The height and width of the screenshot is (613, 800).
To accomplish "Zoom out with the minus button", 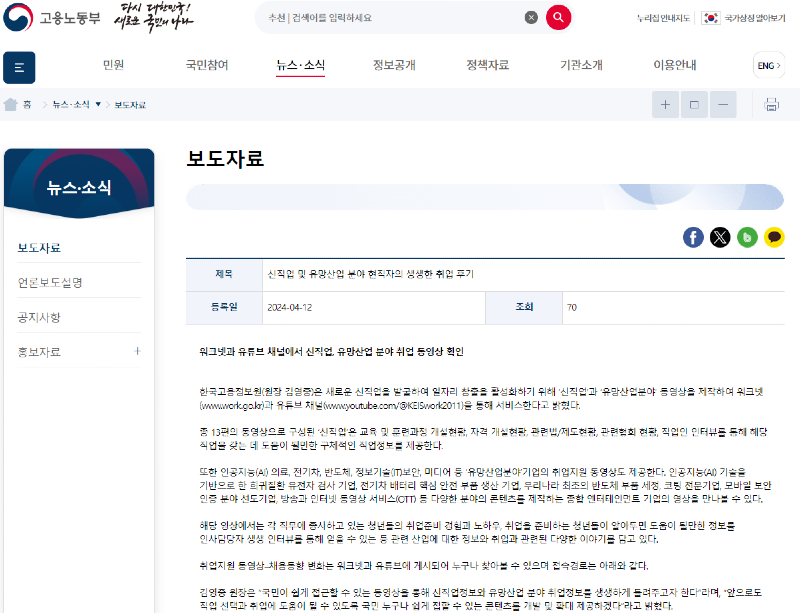I will click(x=723, y=105).
